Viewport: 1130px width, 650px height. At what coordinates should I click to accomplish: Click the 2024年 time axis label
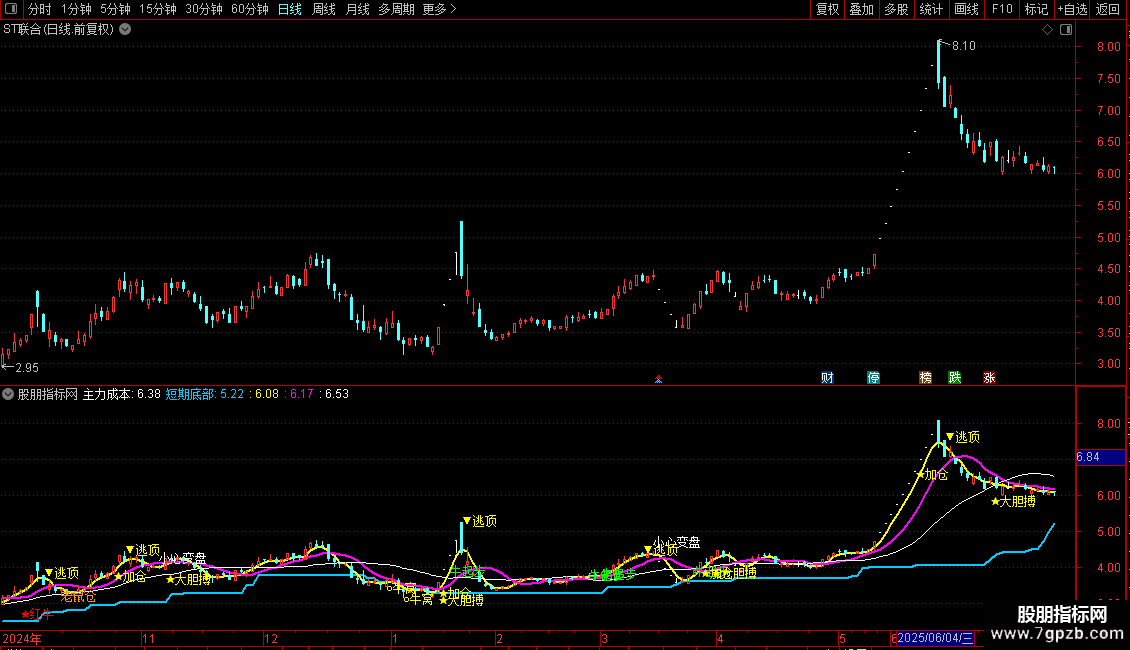coord(22,638)
